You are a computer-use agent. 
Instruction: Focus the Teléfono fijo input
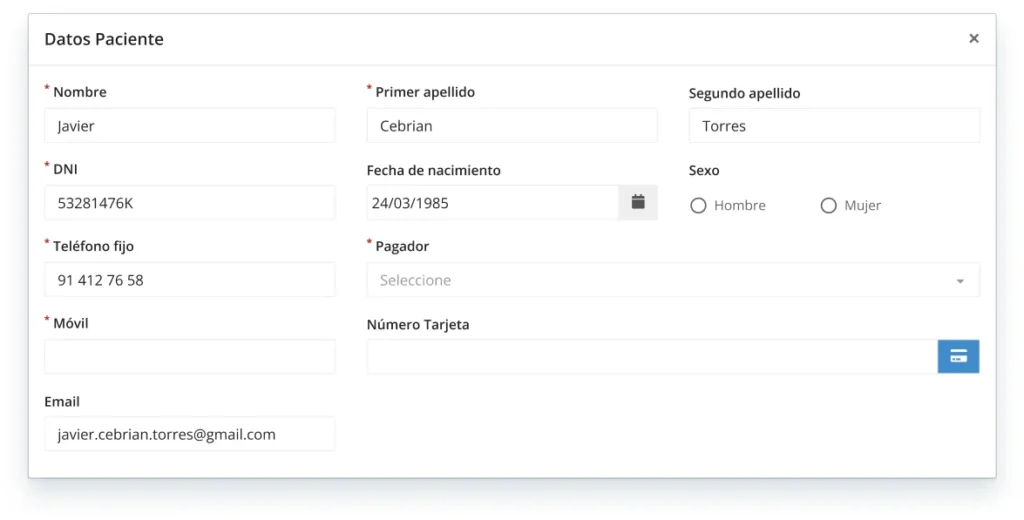[x=190, y=280]
